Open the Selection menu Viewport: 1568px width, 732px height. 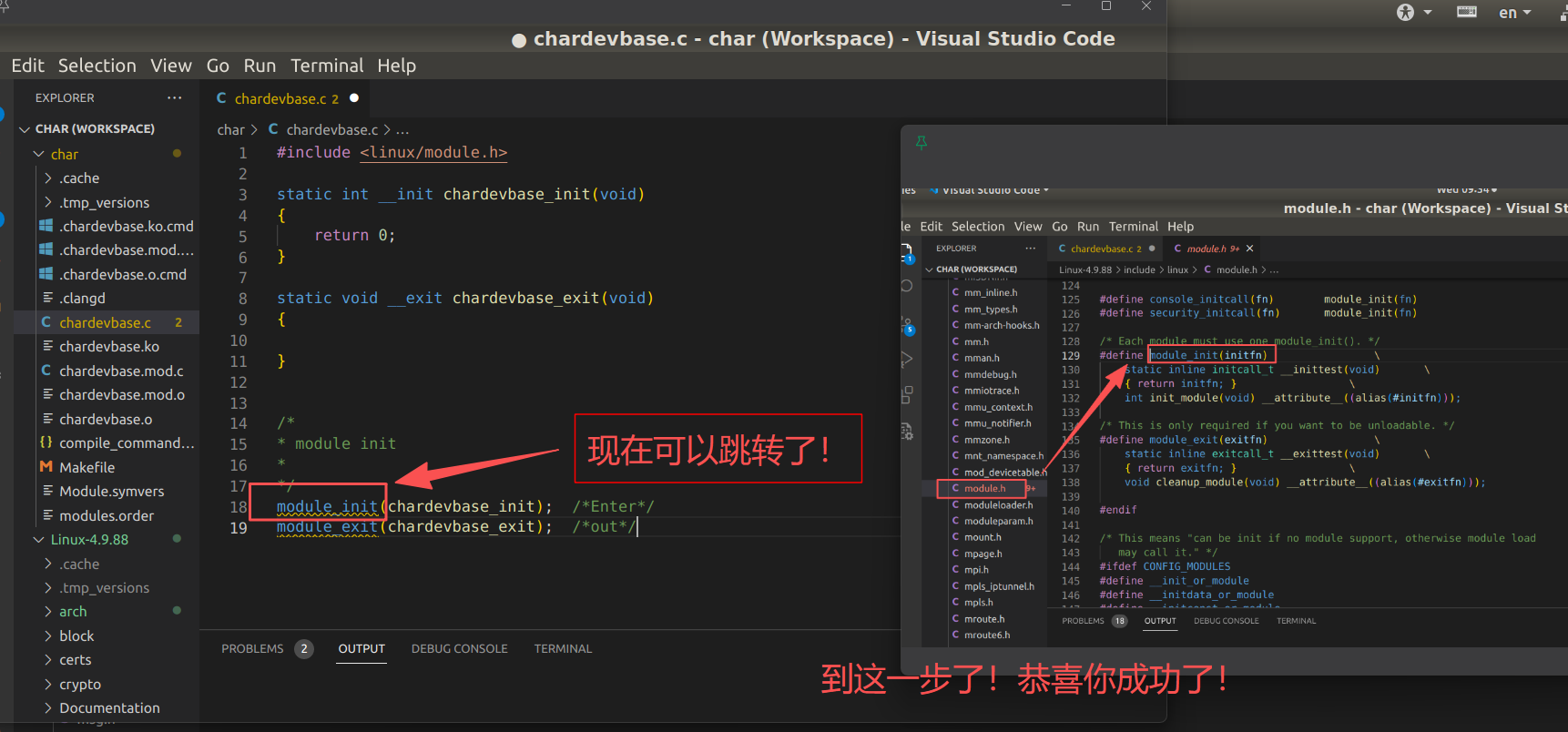[x=97, y=66]
